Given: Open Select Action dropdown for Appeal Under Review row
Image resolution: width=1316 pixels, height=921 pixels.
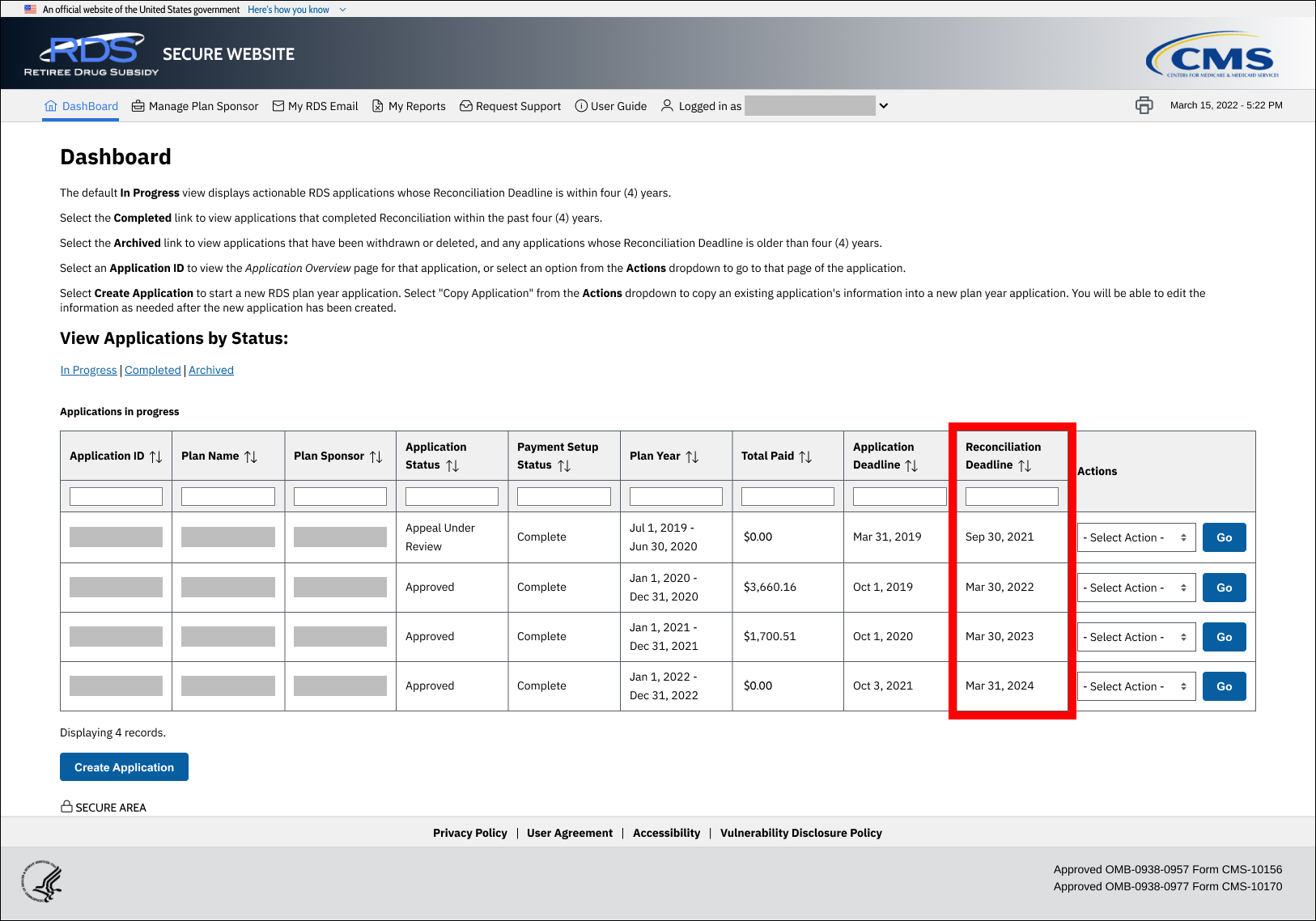Looking at the screenshot, I should (1136, 537).
